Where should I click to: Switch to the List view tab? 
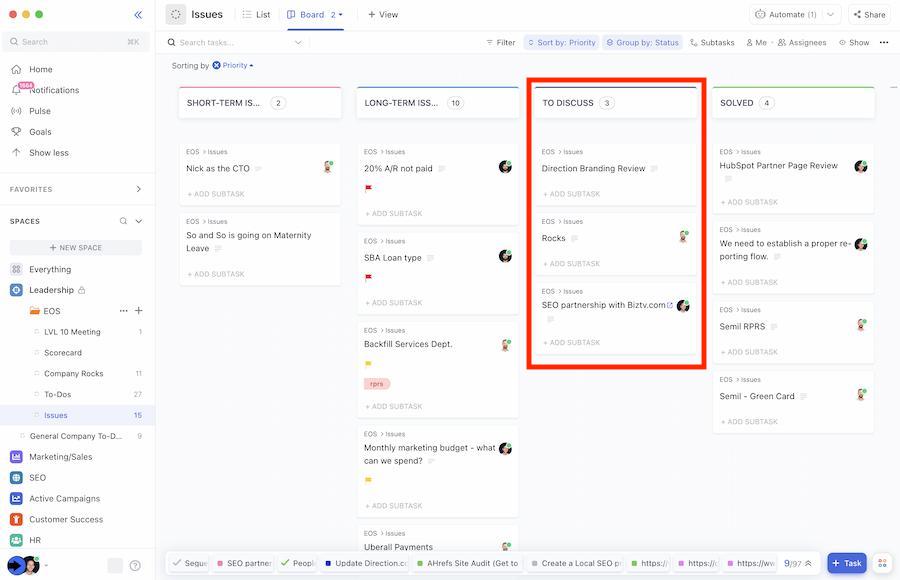(256, 15)
